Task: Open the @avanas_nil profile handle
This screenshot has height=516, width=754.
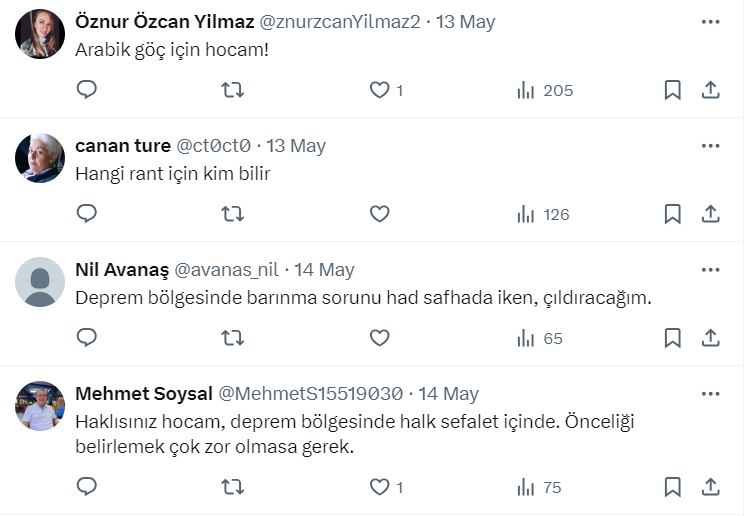Action: (228, 270)
